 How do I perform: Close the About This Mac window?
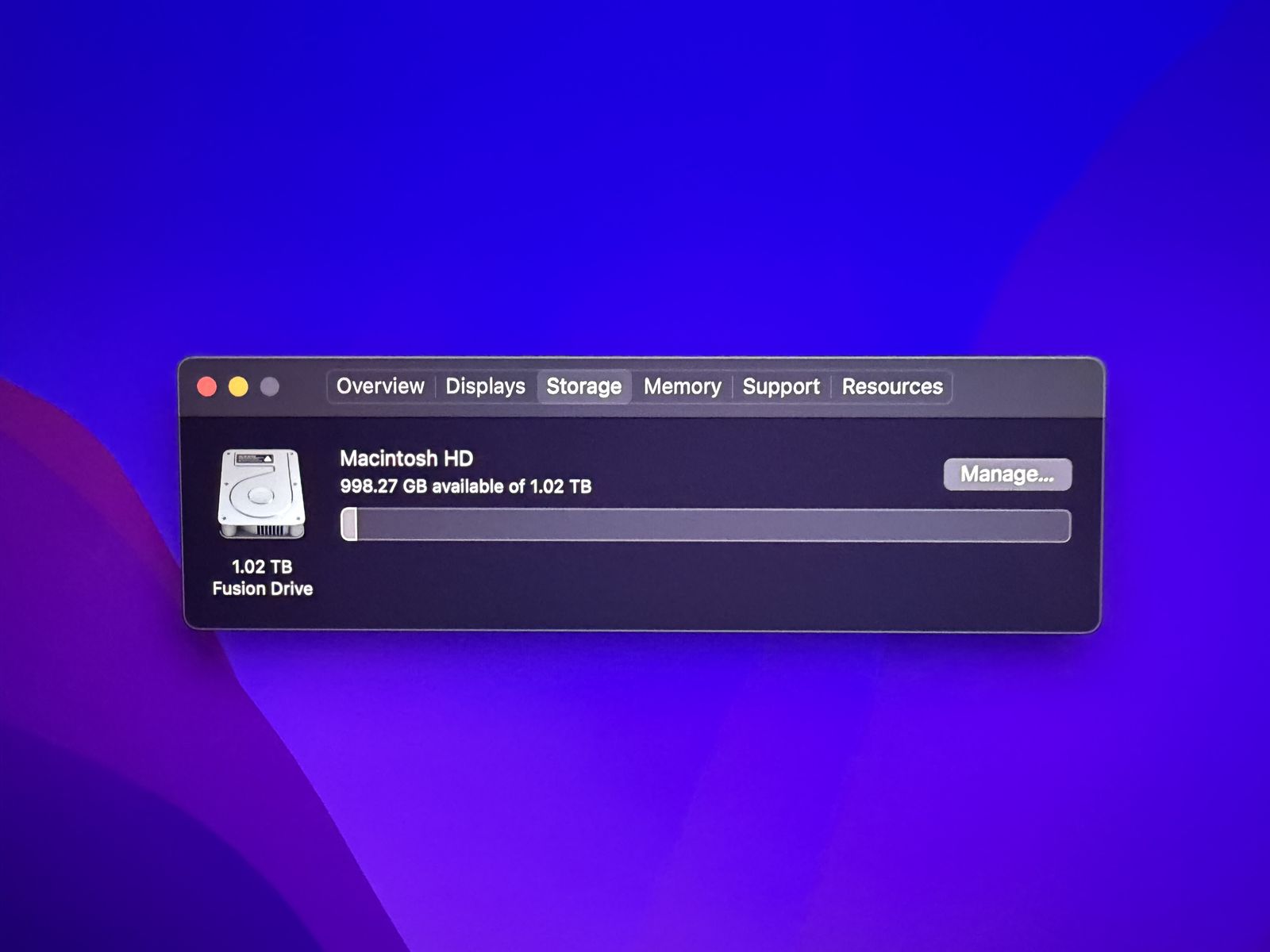pos(207,386)
